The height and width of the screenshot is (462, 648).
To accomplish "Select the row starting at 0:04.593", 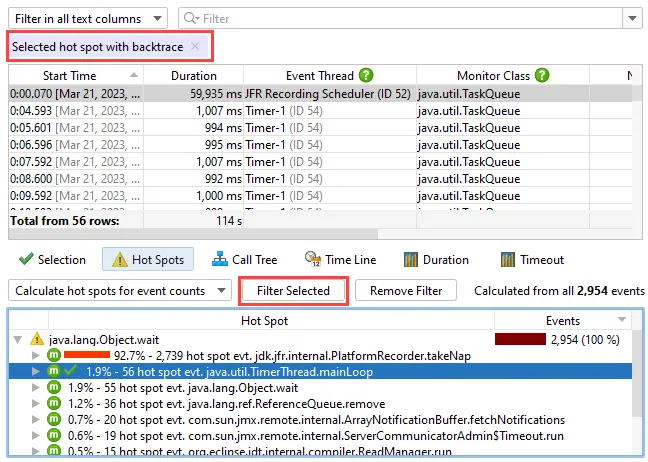I will pos(320,111).
